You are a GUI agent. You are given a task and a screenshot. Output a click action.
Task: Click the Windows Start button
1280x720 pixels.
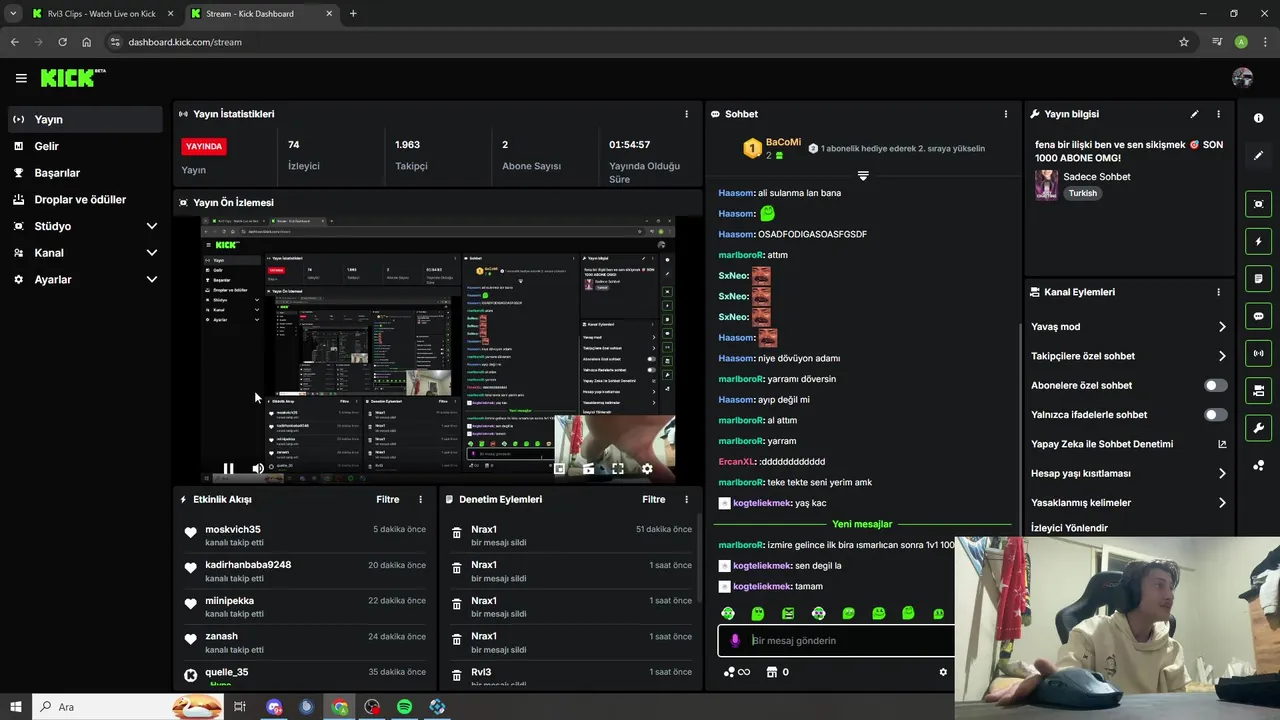click(x=16, y=707)
